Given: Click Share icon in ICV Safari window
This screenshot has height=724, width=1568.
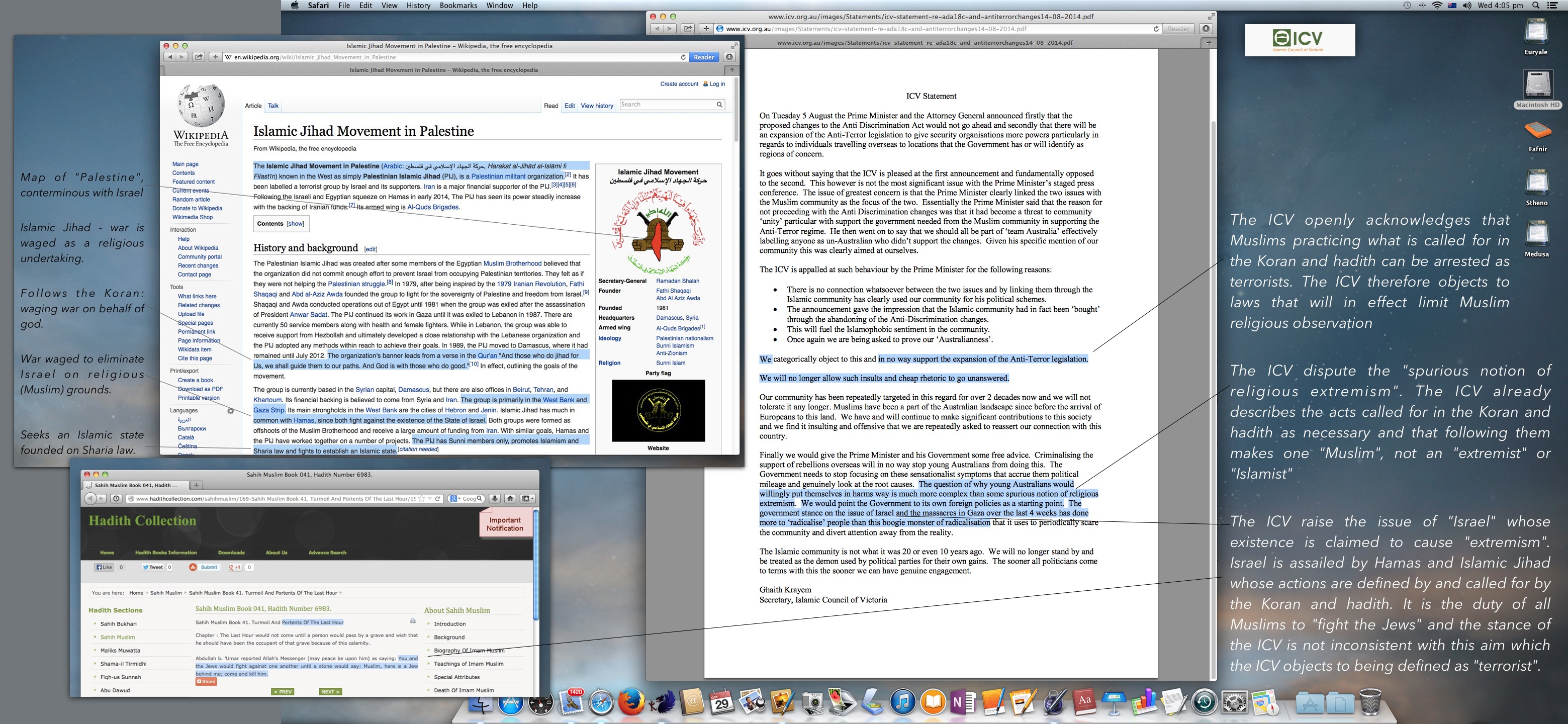Looking at the screenshot, I should (x=688, y=29).
